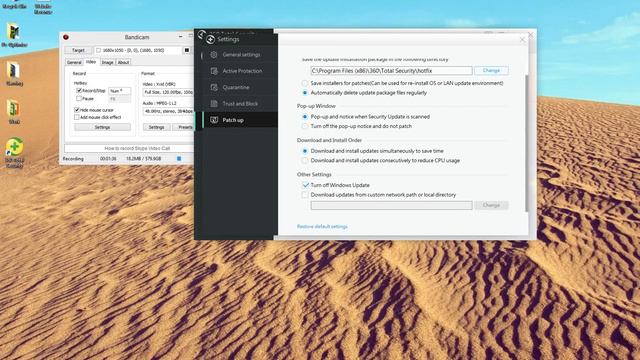
Task: Toggle Turn off Windows Update checkbox
Action: [305, 185]
